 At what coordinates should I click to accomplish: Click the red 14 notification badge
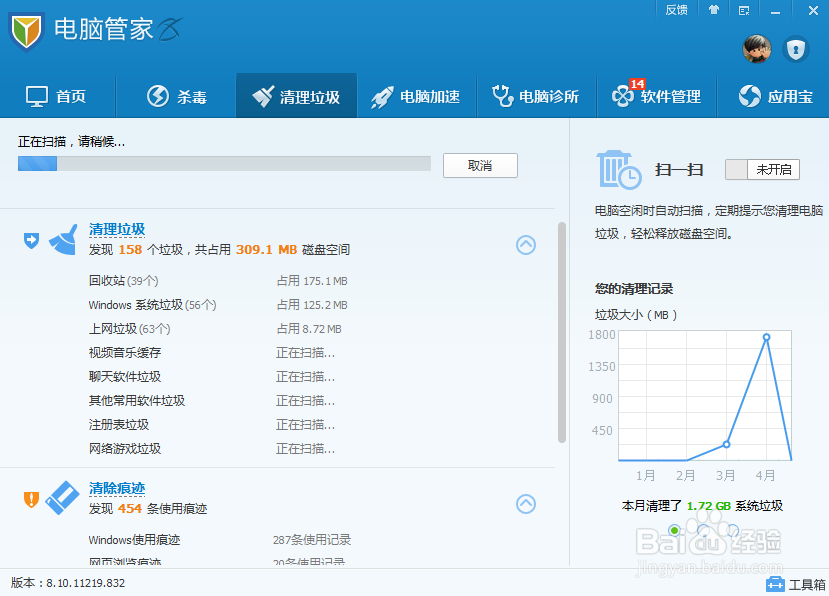(x=637, y=84)
